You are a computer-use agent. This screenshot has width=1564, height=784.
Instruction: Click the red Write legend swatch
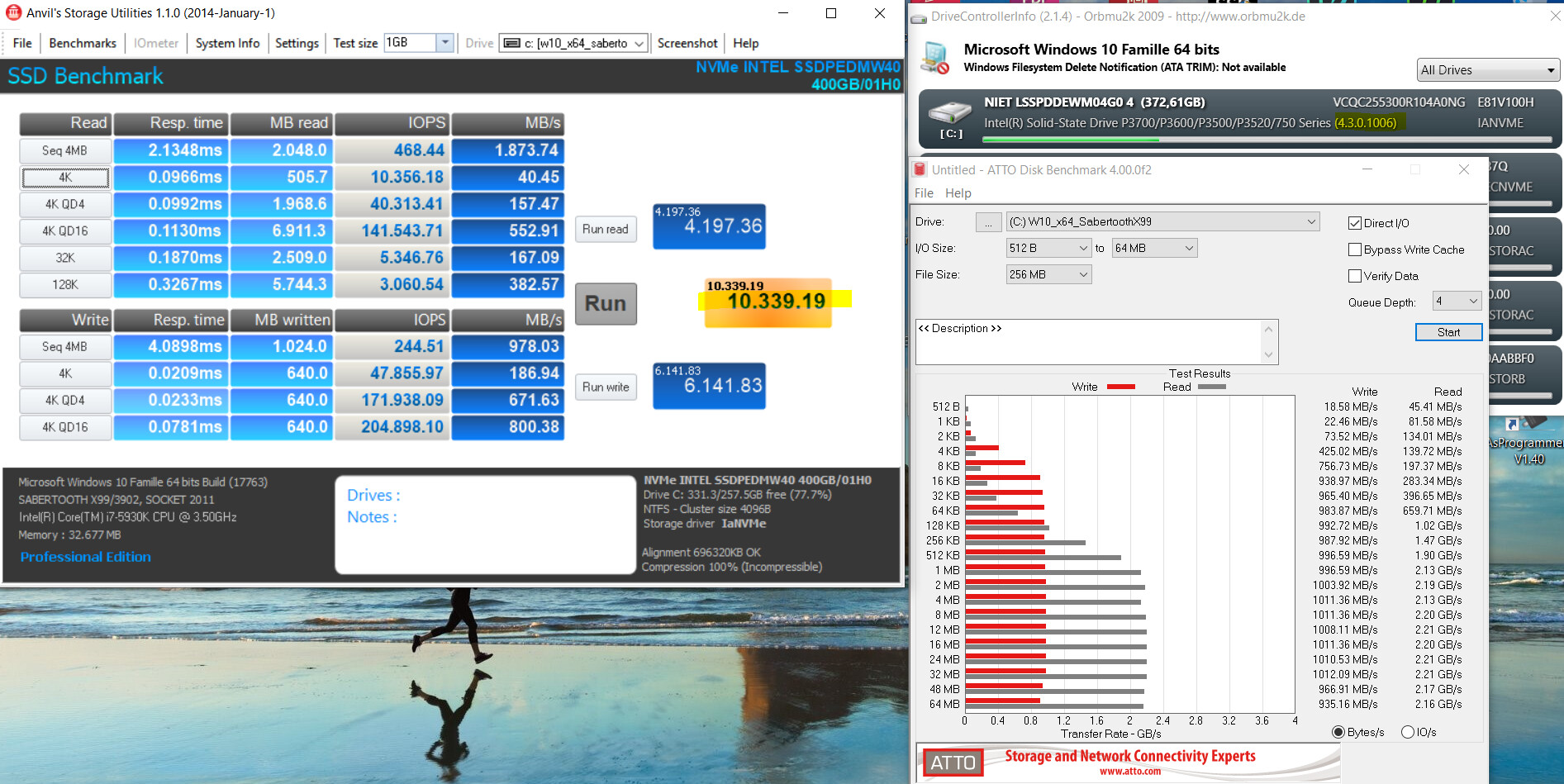pos(1121,387)
